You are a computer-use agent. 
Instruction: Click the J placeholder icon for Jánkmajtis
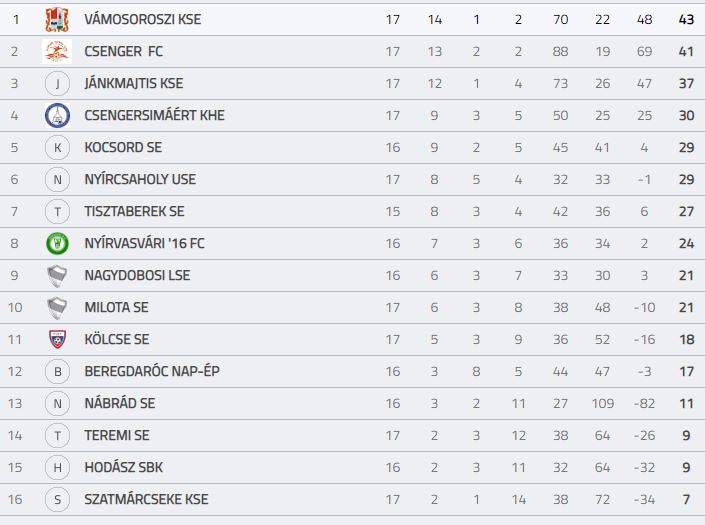[x=58, y=84]
